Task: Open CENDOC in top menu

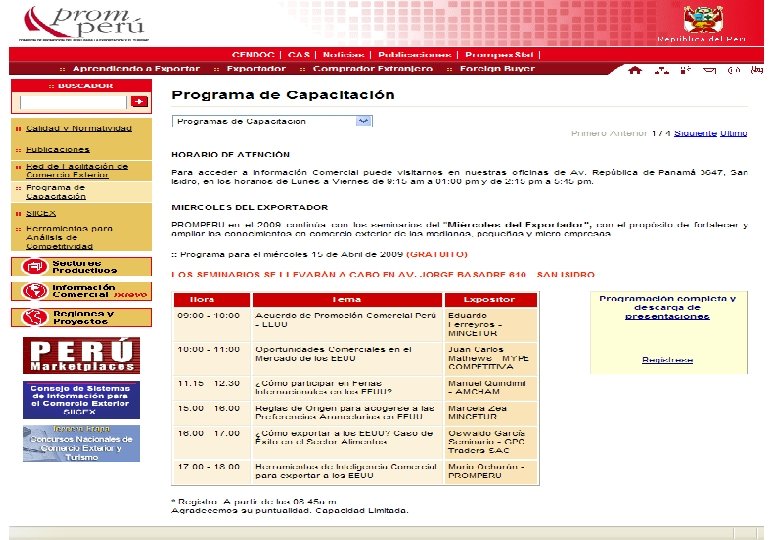Action: coord(253,55)
